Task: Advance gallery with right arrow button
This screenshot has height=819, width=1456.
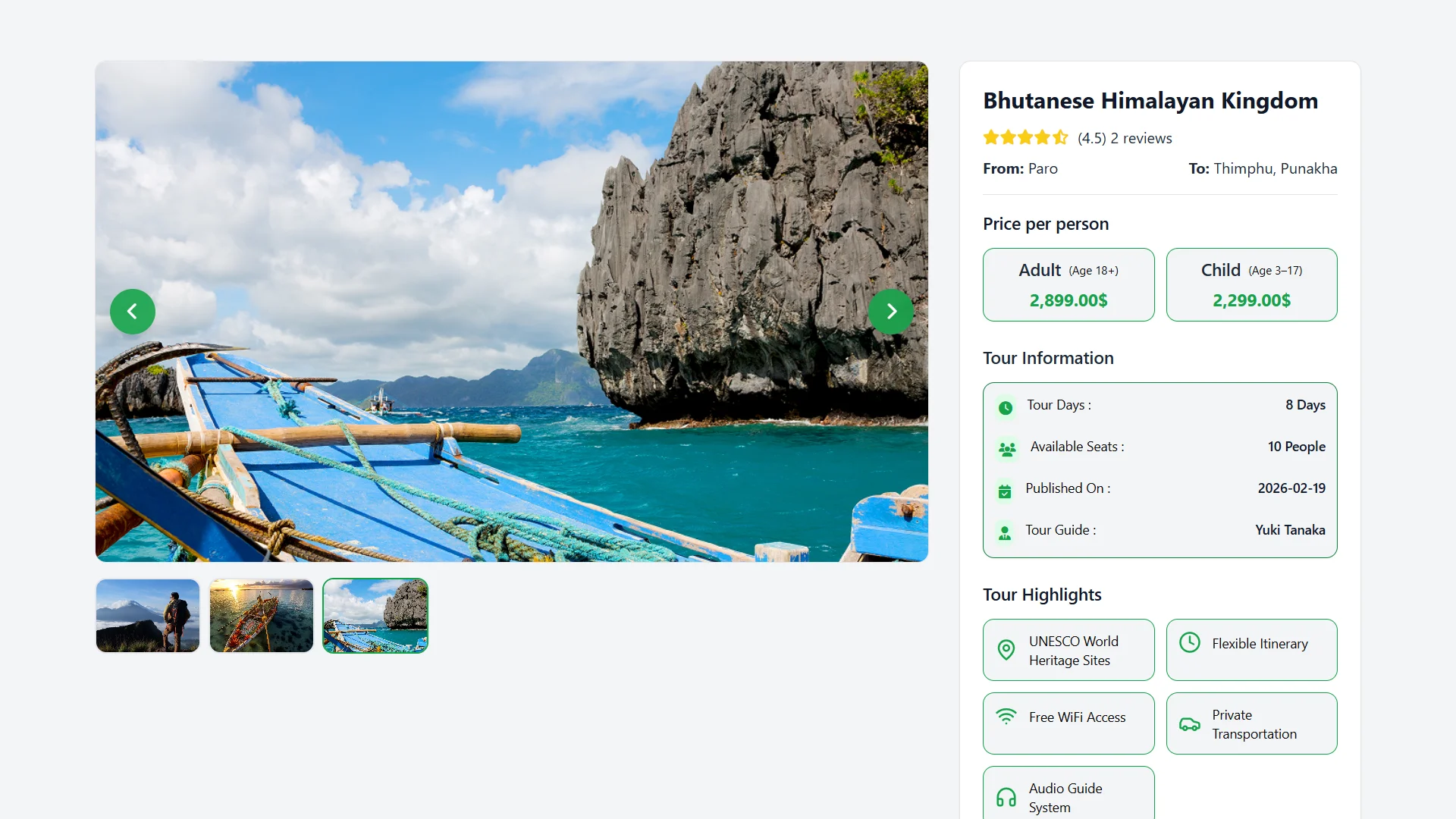Action: pyautogui.click(x=891, y=312)
